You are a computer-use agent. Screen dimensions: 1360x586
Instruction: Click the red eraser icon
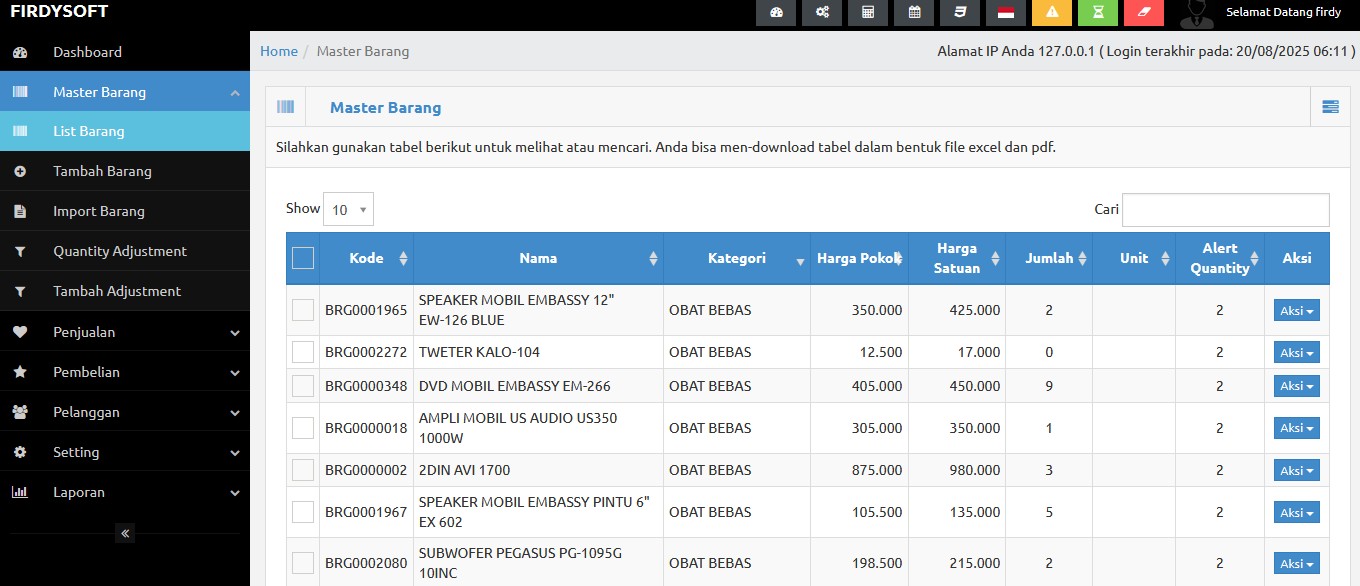(1144, 13)
